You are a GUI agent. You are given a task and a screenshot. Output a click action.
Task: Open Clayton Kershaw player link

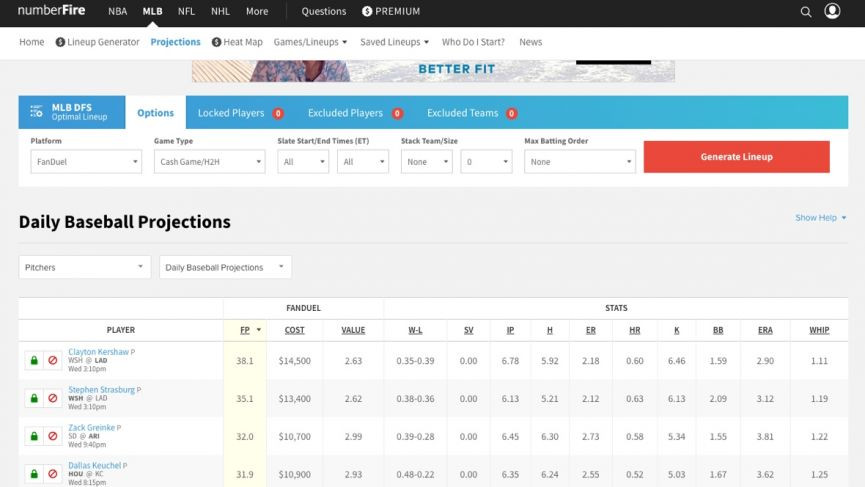tap(98, 351)
